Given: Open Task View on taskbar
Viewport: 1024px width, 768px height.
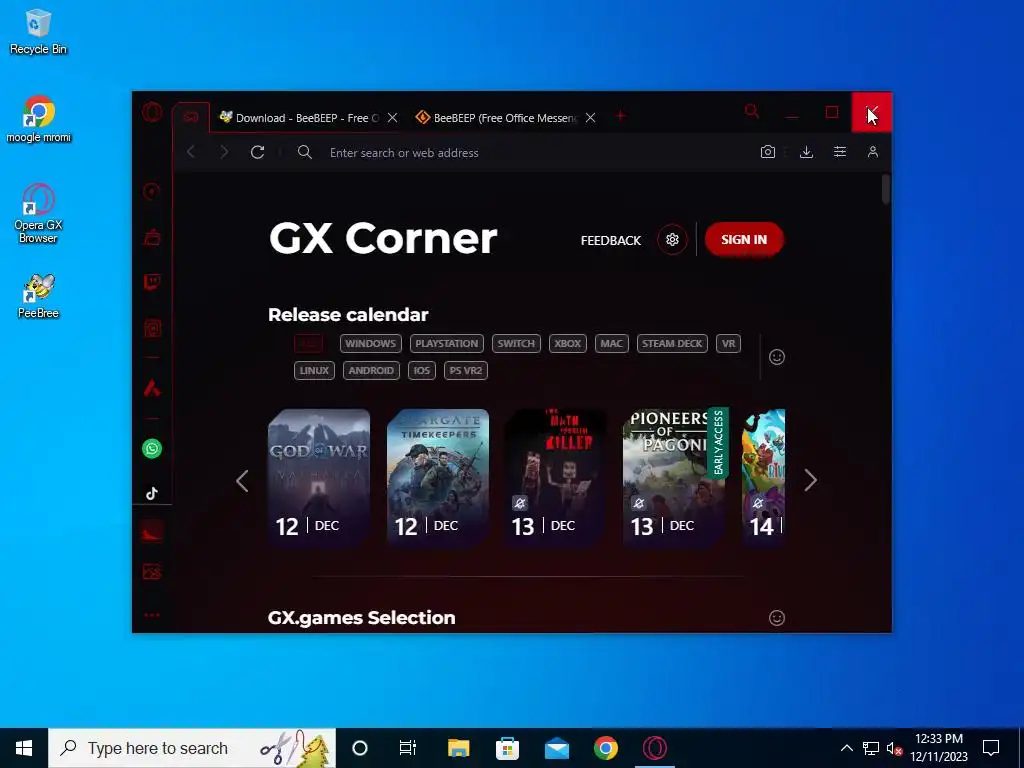Looking at the screenshot, I should (408, 748).
